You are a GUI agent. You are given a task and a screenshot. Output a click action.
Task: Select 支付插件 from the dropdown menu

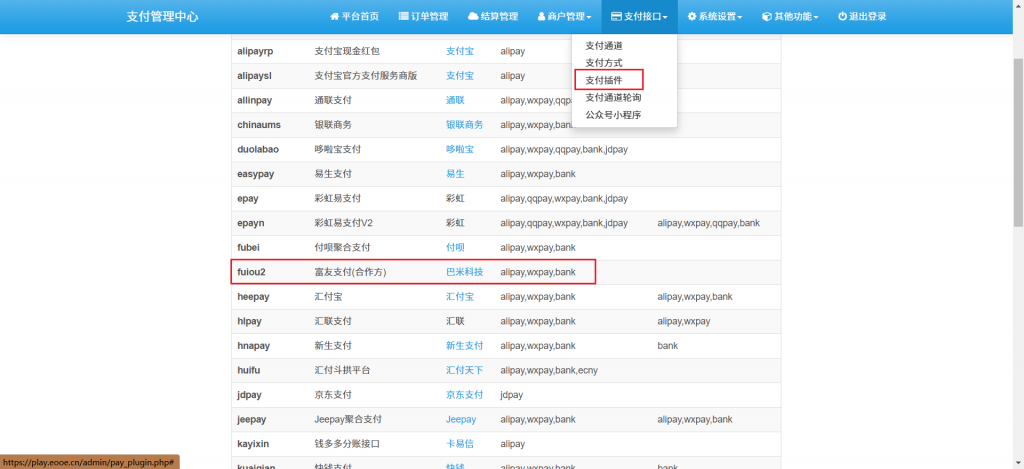604,80
